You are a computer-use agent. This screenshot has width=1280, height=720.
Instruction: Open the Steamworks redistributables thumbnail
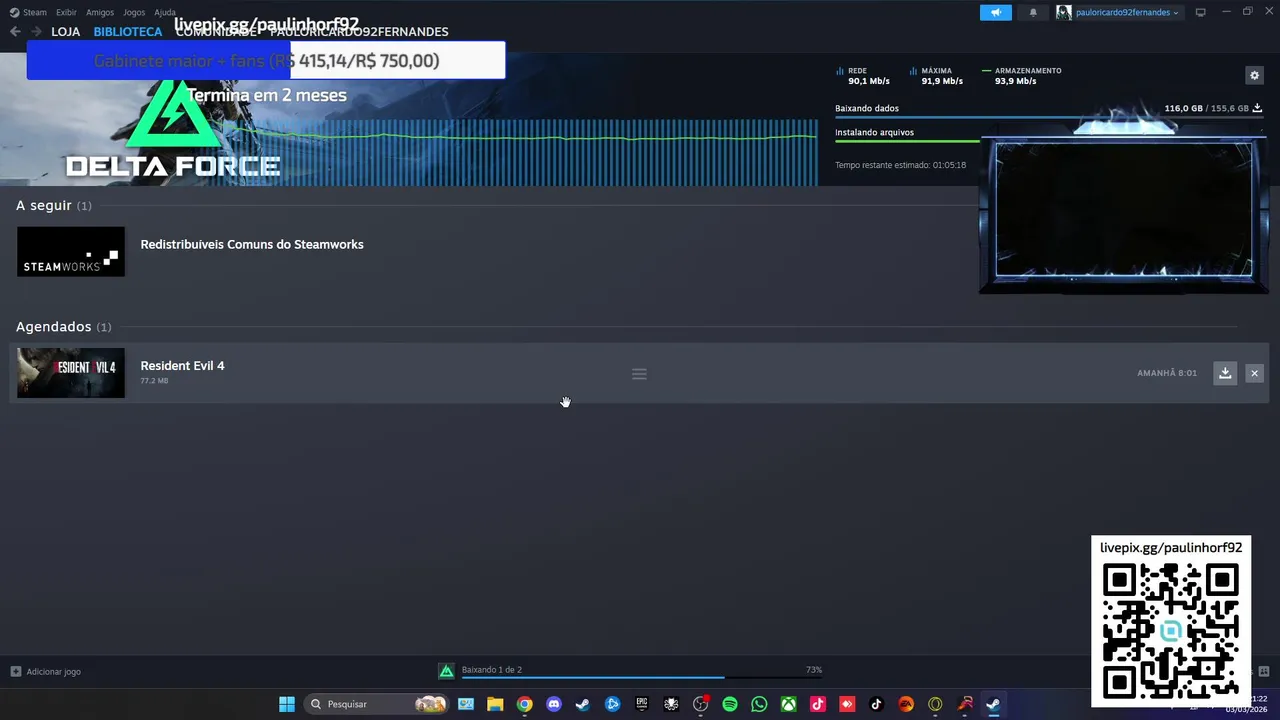[x=71, y=251]
